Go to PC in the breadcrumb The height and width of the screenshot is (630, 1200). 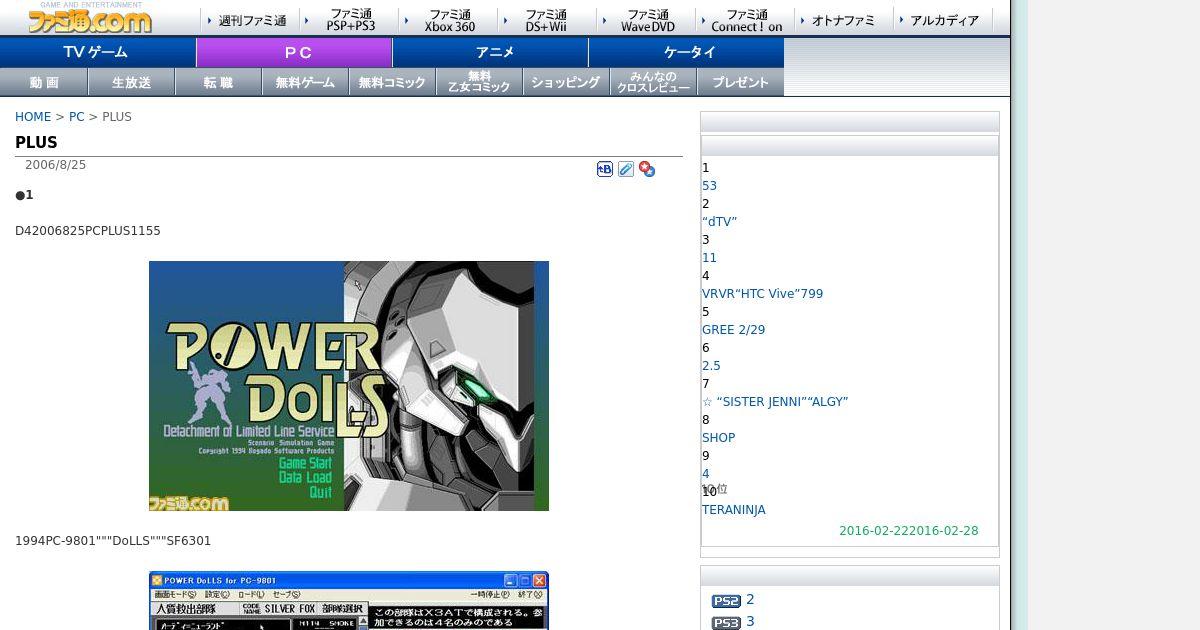pos(77,117)
